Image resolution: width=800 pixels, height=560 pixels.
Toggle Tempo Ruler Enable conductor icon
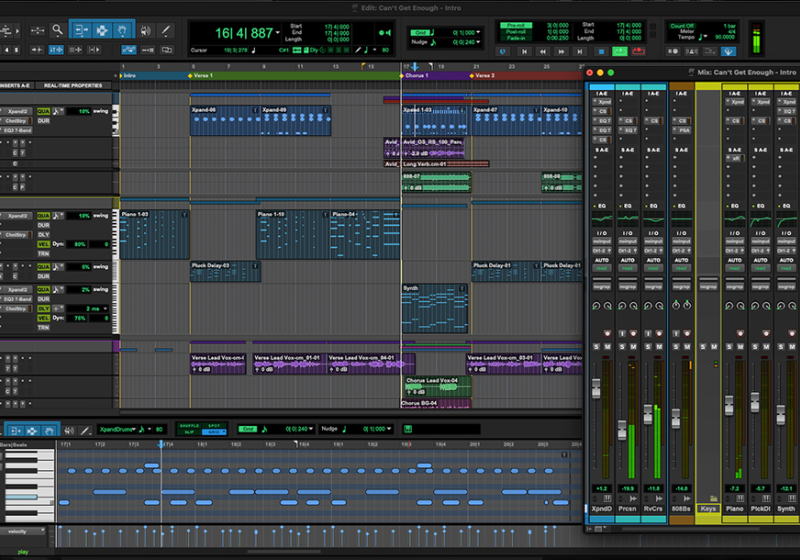[x=728, y=52]
